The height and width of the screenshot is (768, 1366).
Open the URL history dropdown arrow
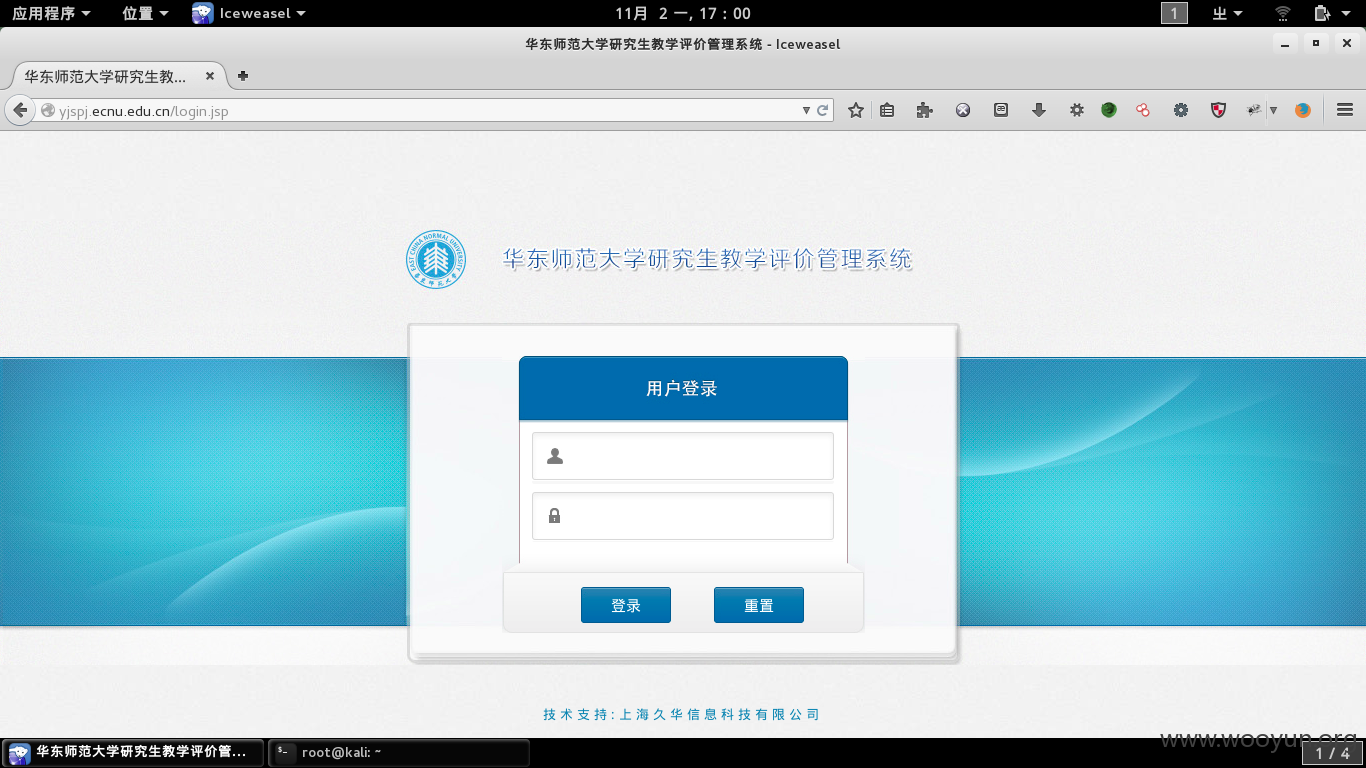806,110
